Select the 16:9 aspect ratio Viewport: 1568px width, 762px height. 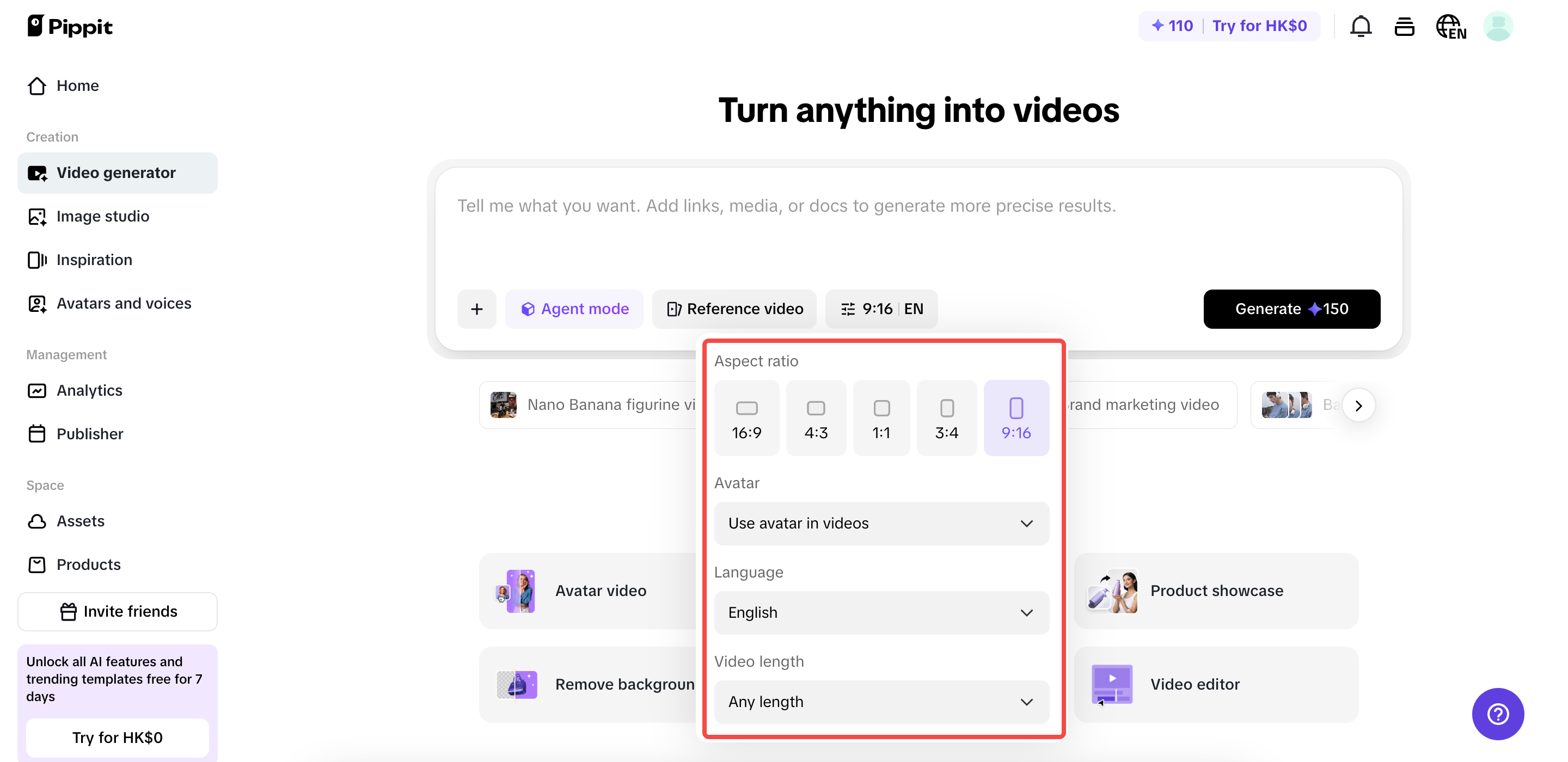747,417
